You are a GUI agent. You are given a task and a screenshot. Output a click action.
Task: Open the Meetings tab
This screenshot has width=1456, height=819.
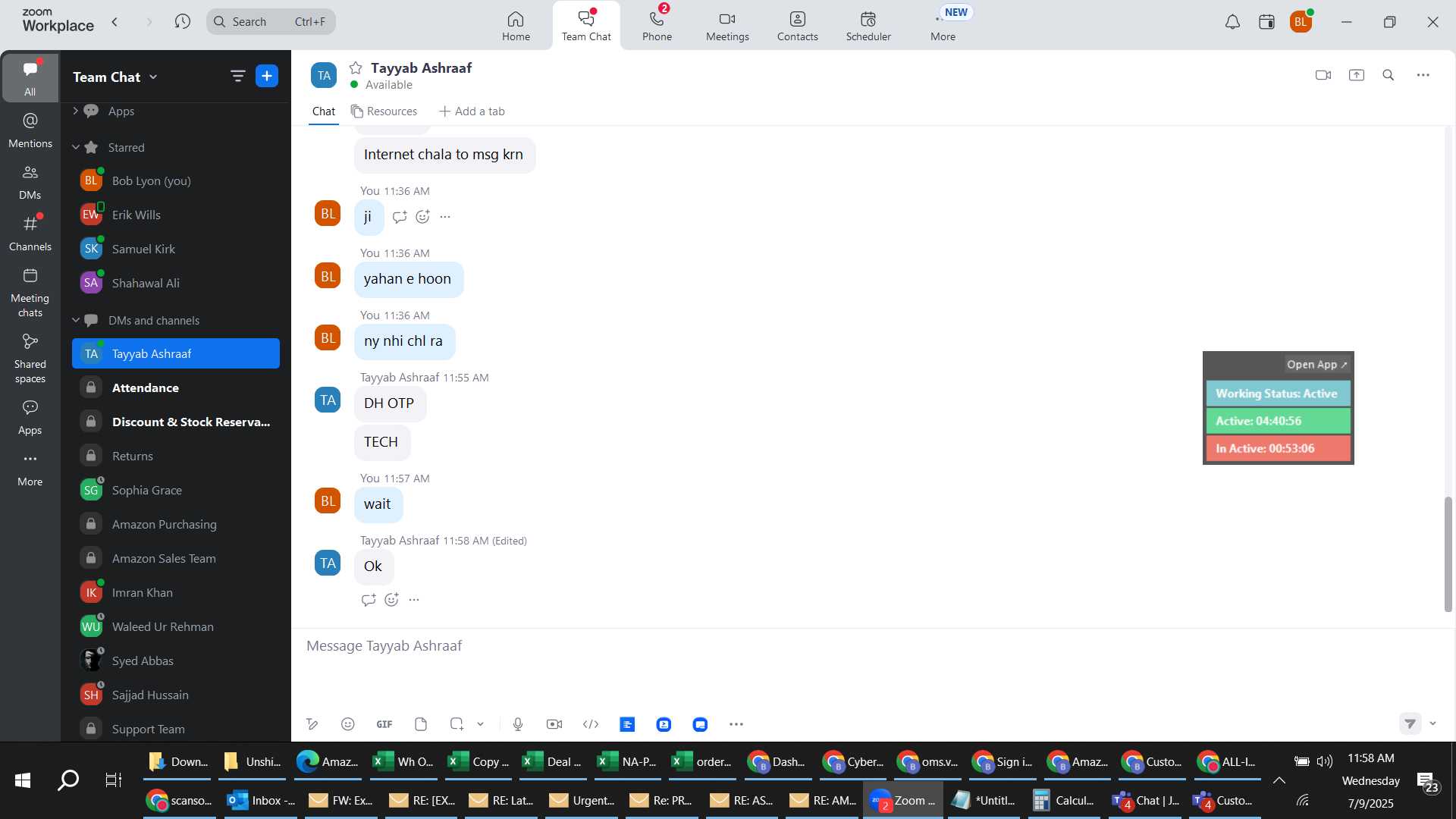pos(727,26)
